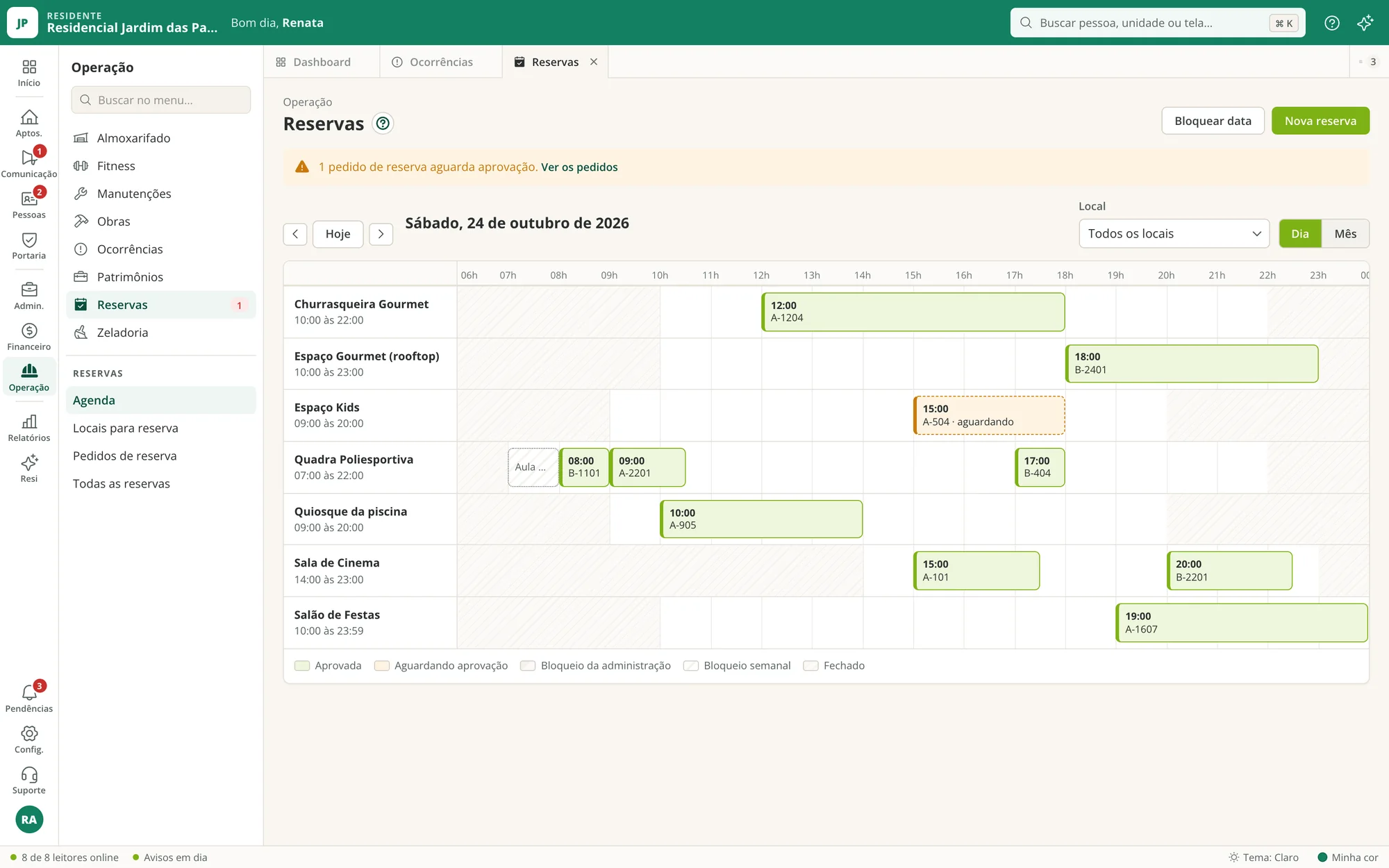Open the Admin. briefcase section
The height and width of the screenshot is (868, 1389).
(x=29, y=296)
